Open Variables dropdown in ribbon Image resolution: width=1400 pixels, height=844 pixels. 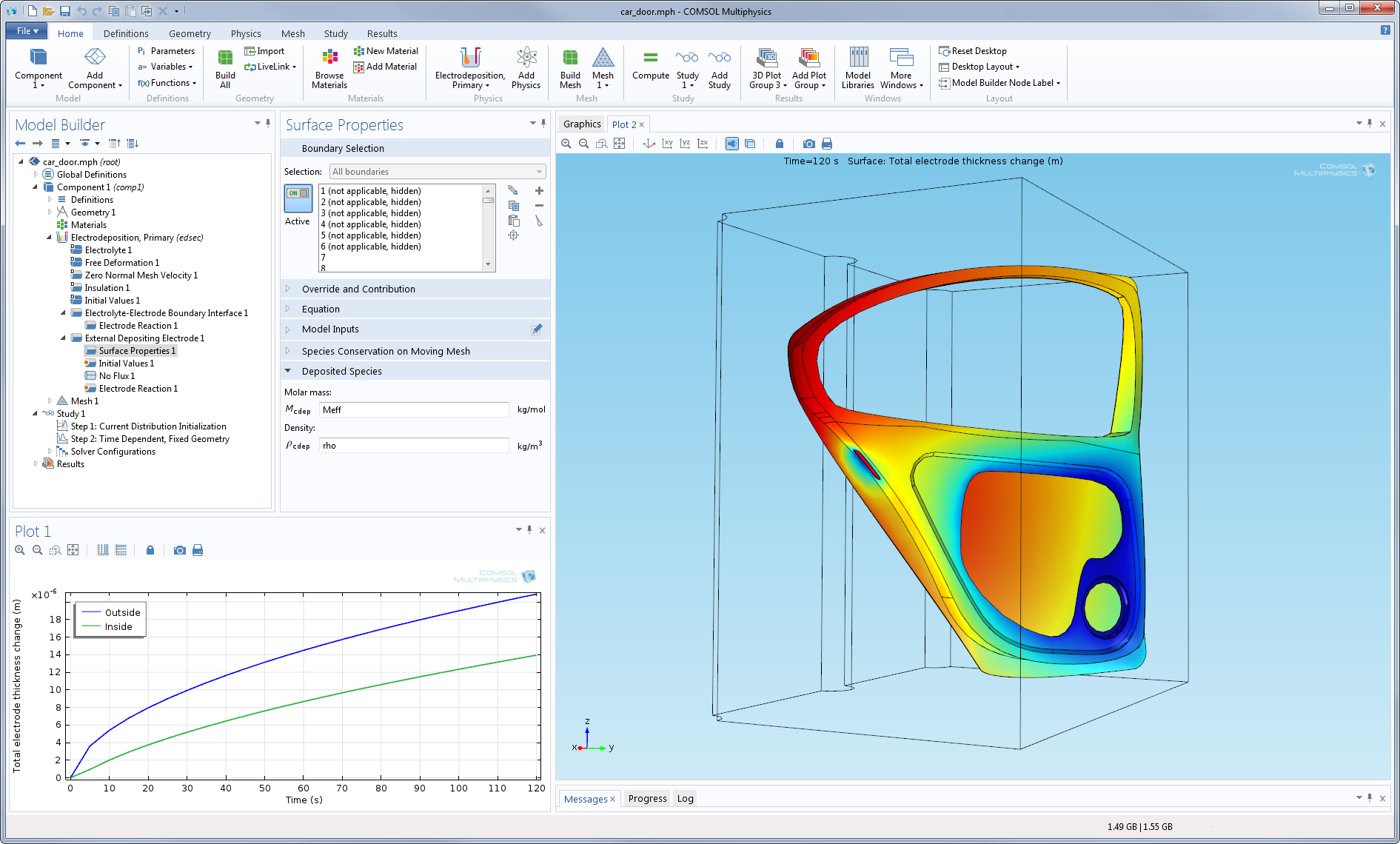point(166,67)
